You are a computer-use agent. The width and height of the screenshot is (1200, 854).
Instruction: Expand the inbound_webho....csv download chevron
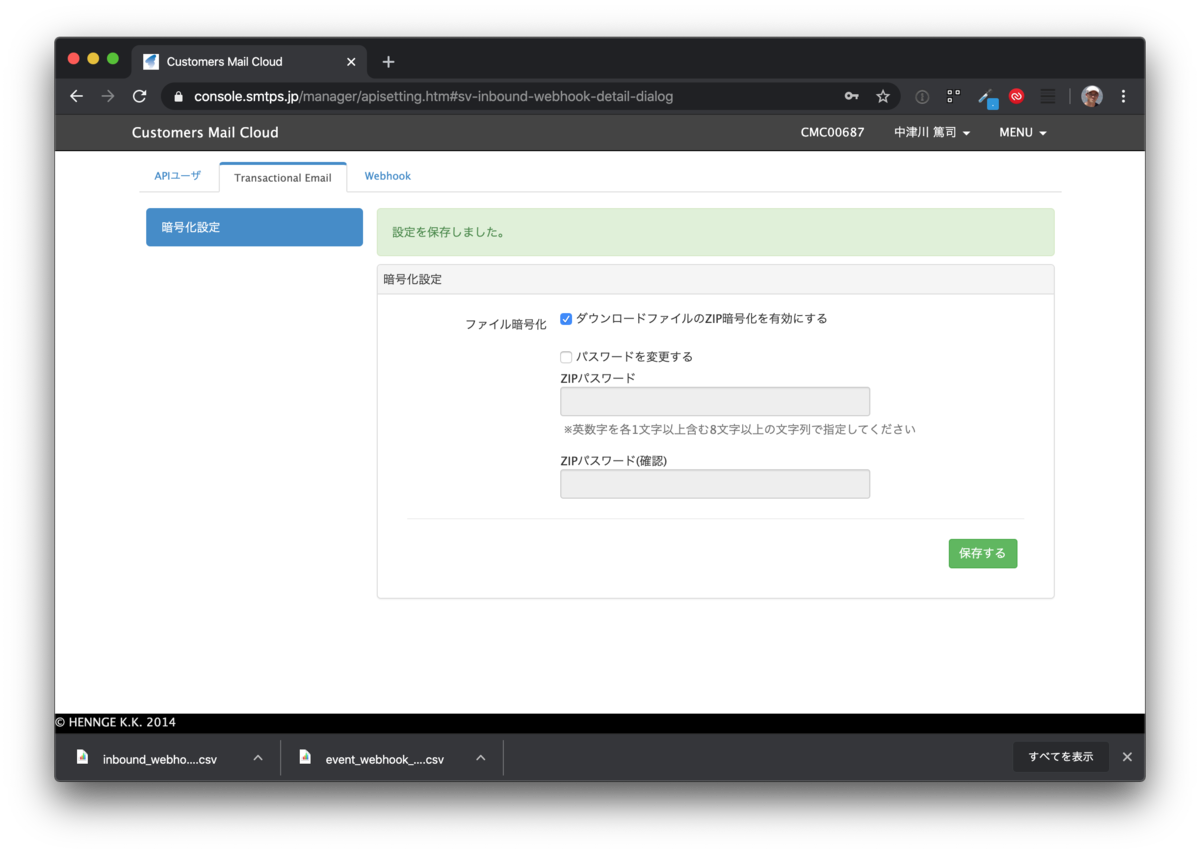(x=257, y=758)
